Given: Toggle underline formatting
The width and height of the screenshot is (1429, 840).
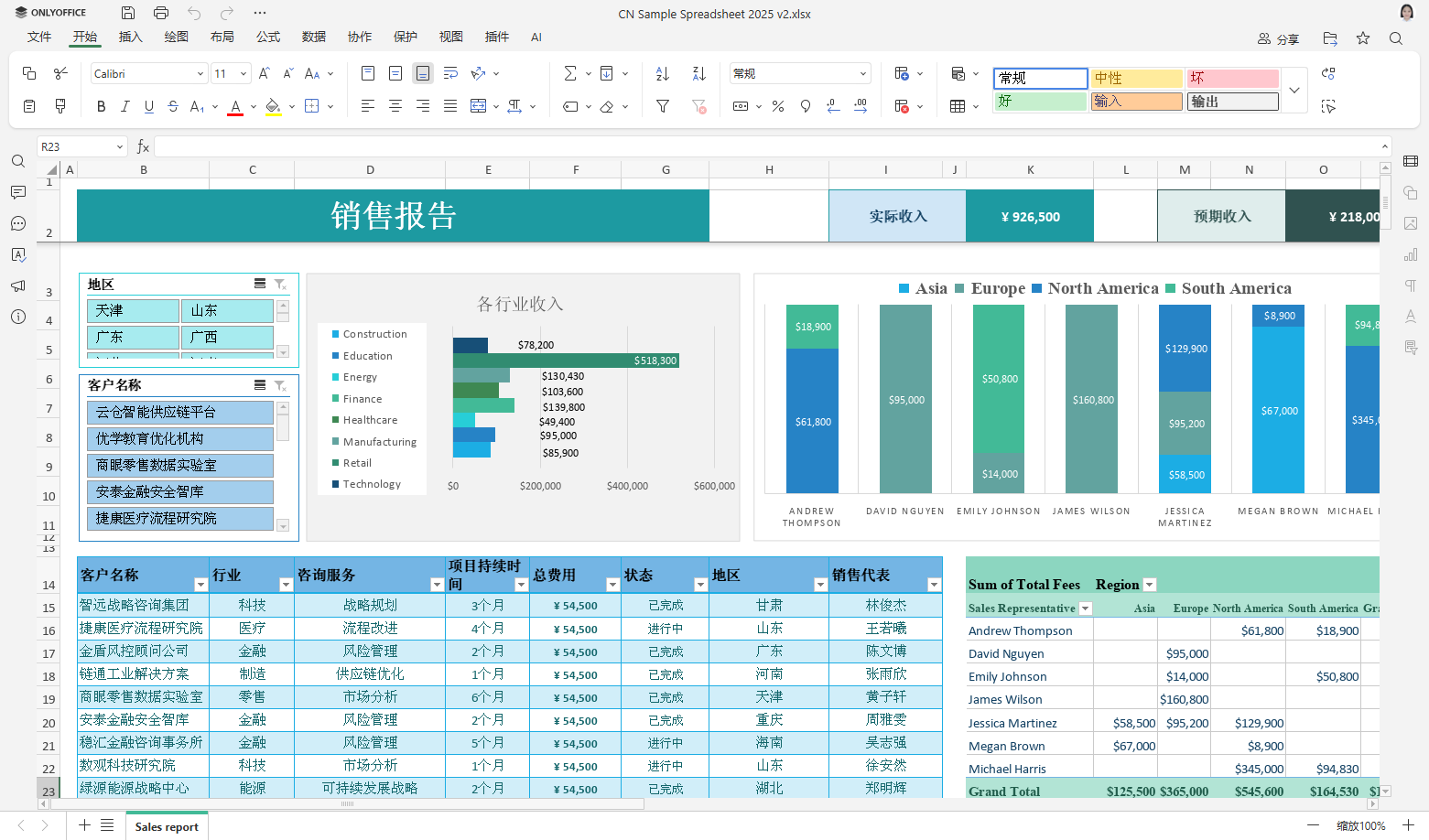Looking at the screenshot, I should point(148,106).
